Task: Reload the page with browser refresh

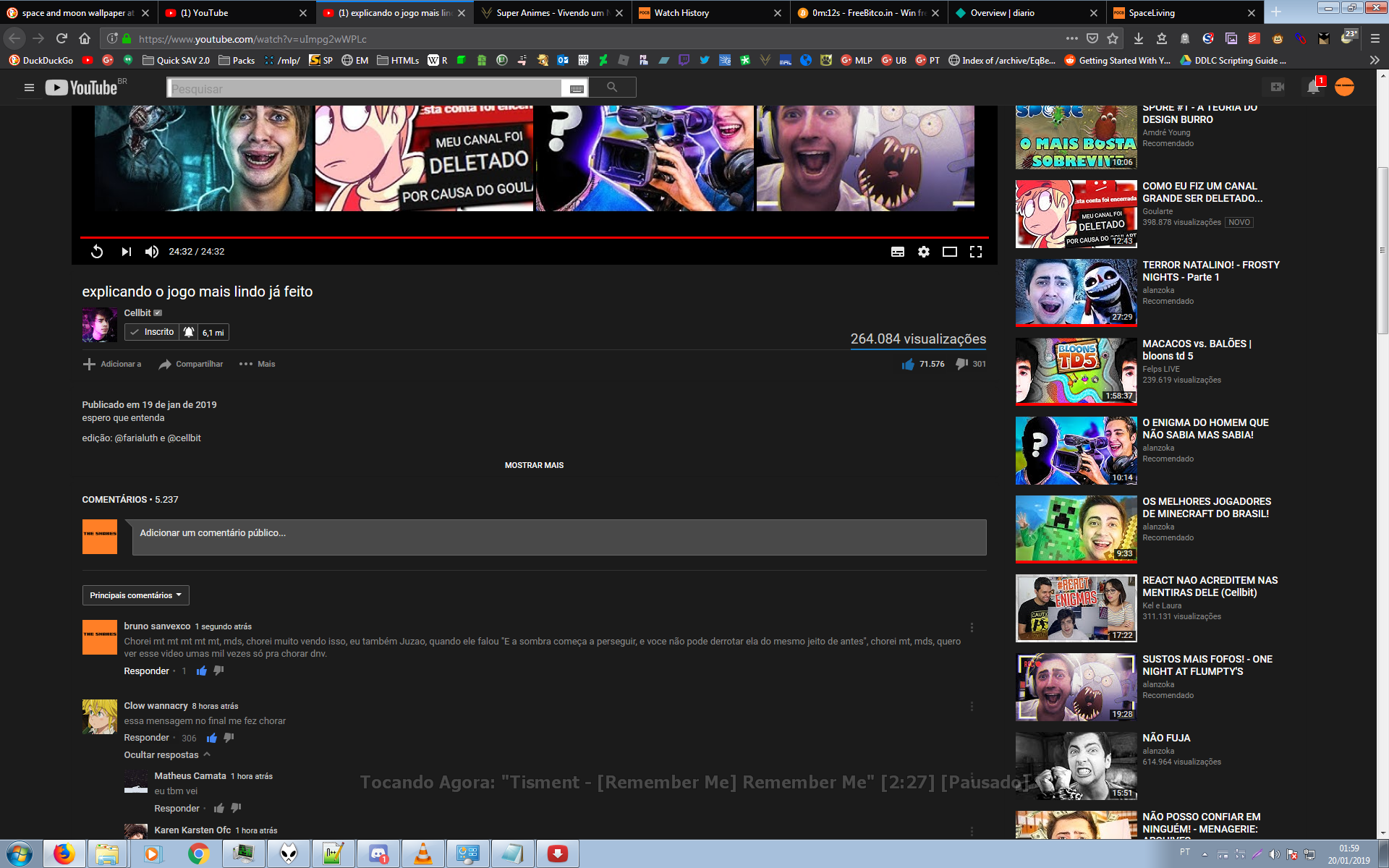Action: click(x=61, y=38)
